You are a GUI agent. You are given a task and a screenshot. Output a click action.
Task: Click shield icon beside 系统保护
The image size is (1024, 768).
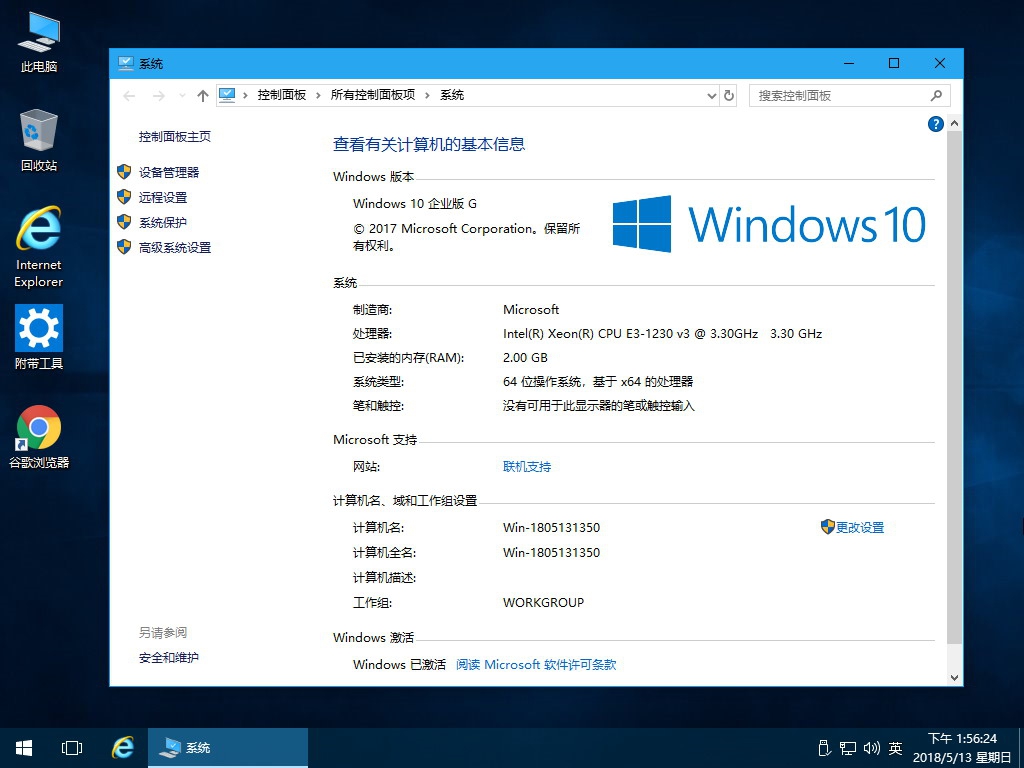124,222
